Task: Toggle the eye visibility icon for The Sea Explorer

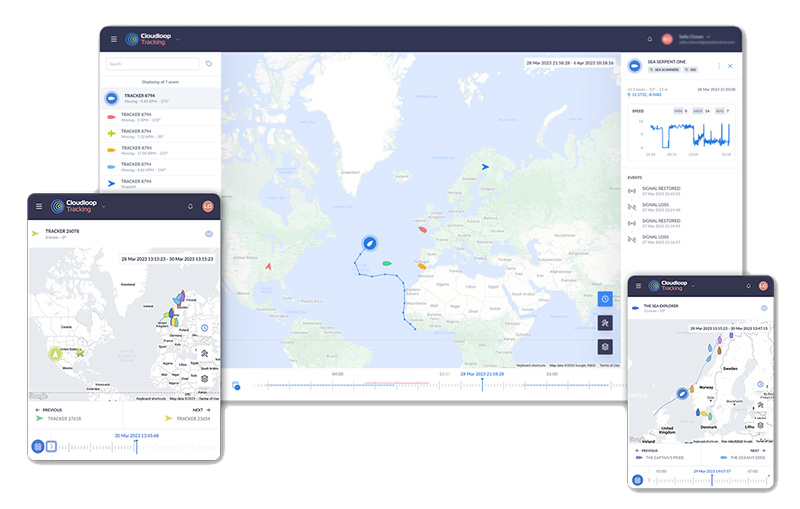Action: pyautogui.click(x=764, y=308)
